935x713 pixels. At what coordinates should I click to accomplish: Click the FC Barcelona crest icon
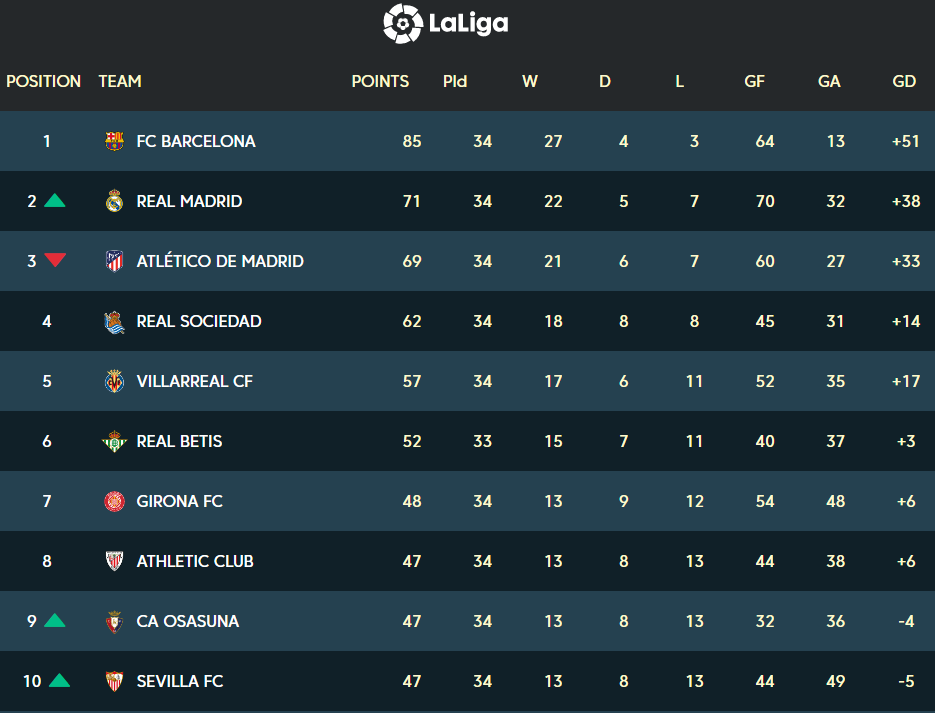114,141
